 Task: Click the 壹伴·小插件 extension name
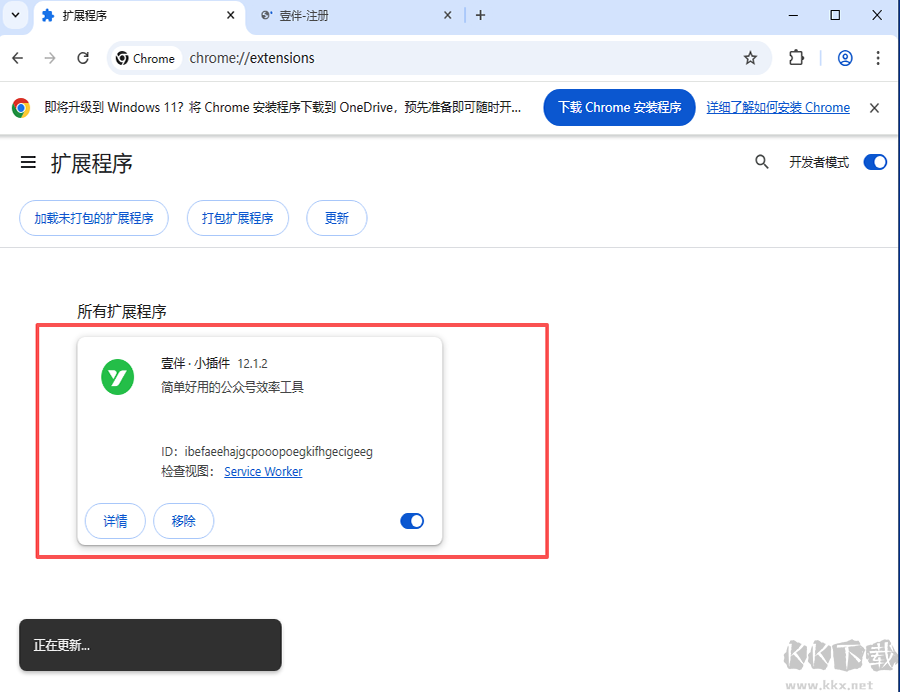click(x=195, y=363)
